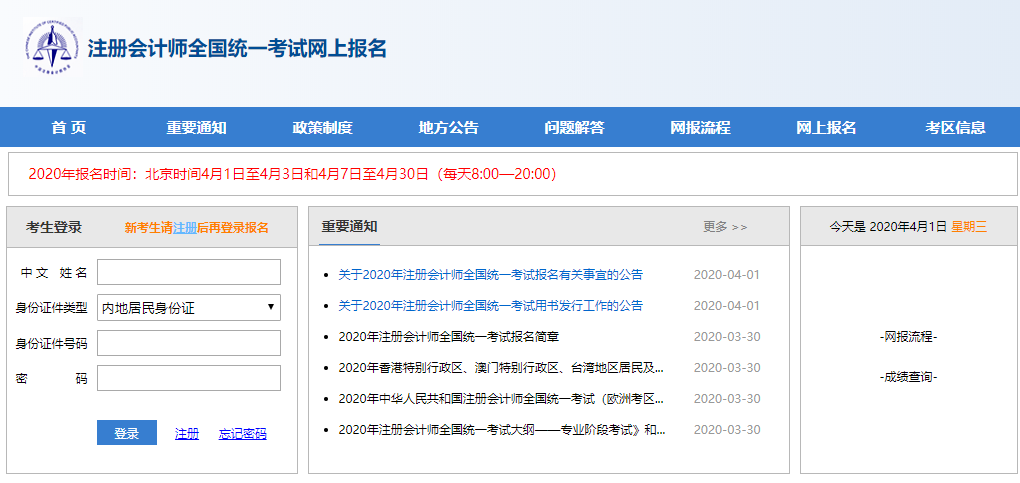Viewport: 1020px width, 483px height.
Task: Click the 中文姓名 input field
Action: [x=189, y=272]
